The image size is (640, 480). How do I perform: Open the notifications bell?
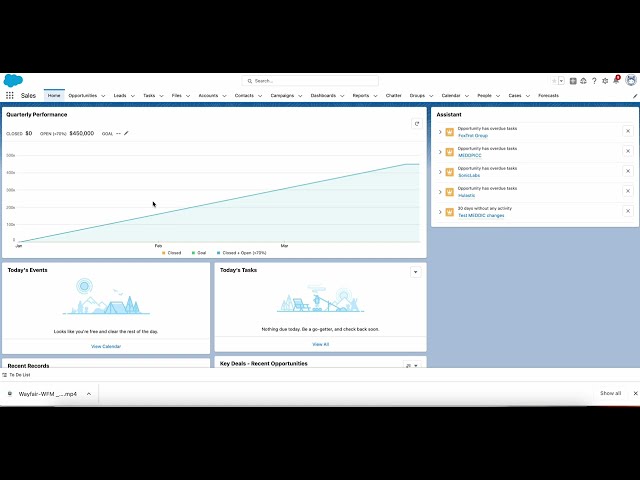click(616, 80)
